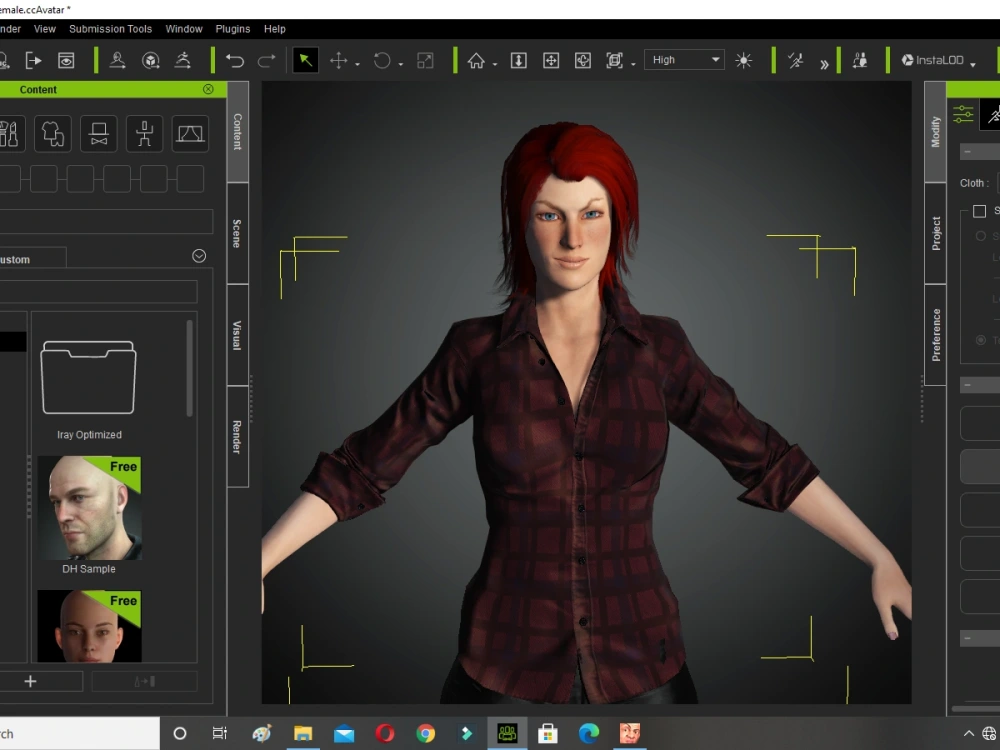Click the Home camera view icon
Screen dimensions: 1000x750
476,61
